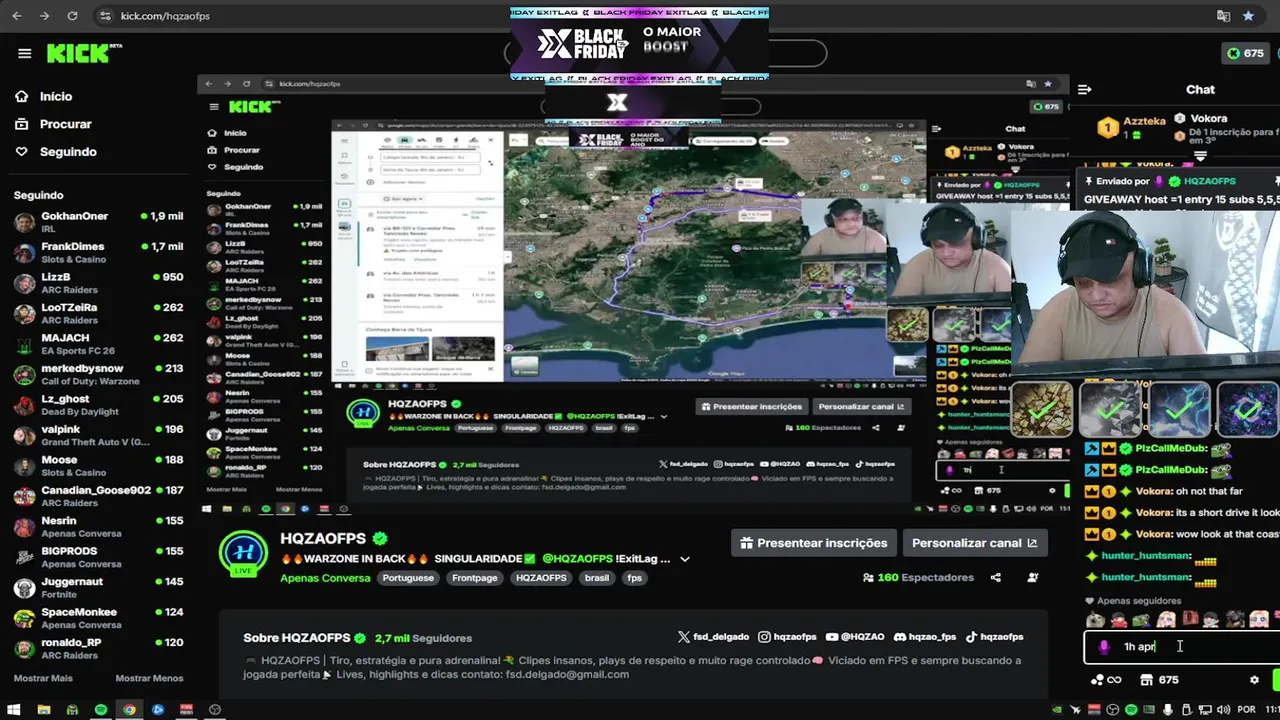
Task: Open the Windows Start menu
Action: (x=15, y=710)
